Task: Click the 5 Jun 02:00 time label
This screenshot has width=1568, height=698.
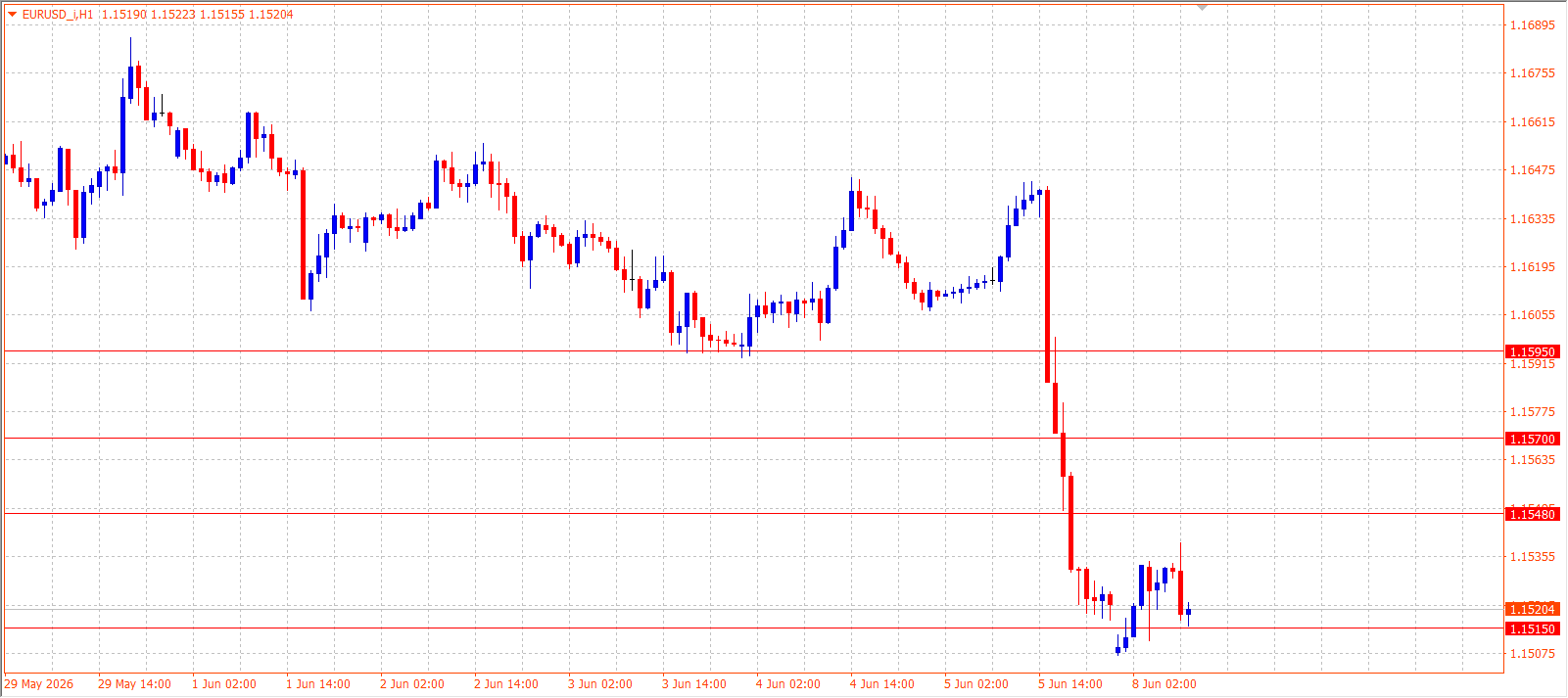Action: point(976,684)
